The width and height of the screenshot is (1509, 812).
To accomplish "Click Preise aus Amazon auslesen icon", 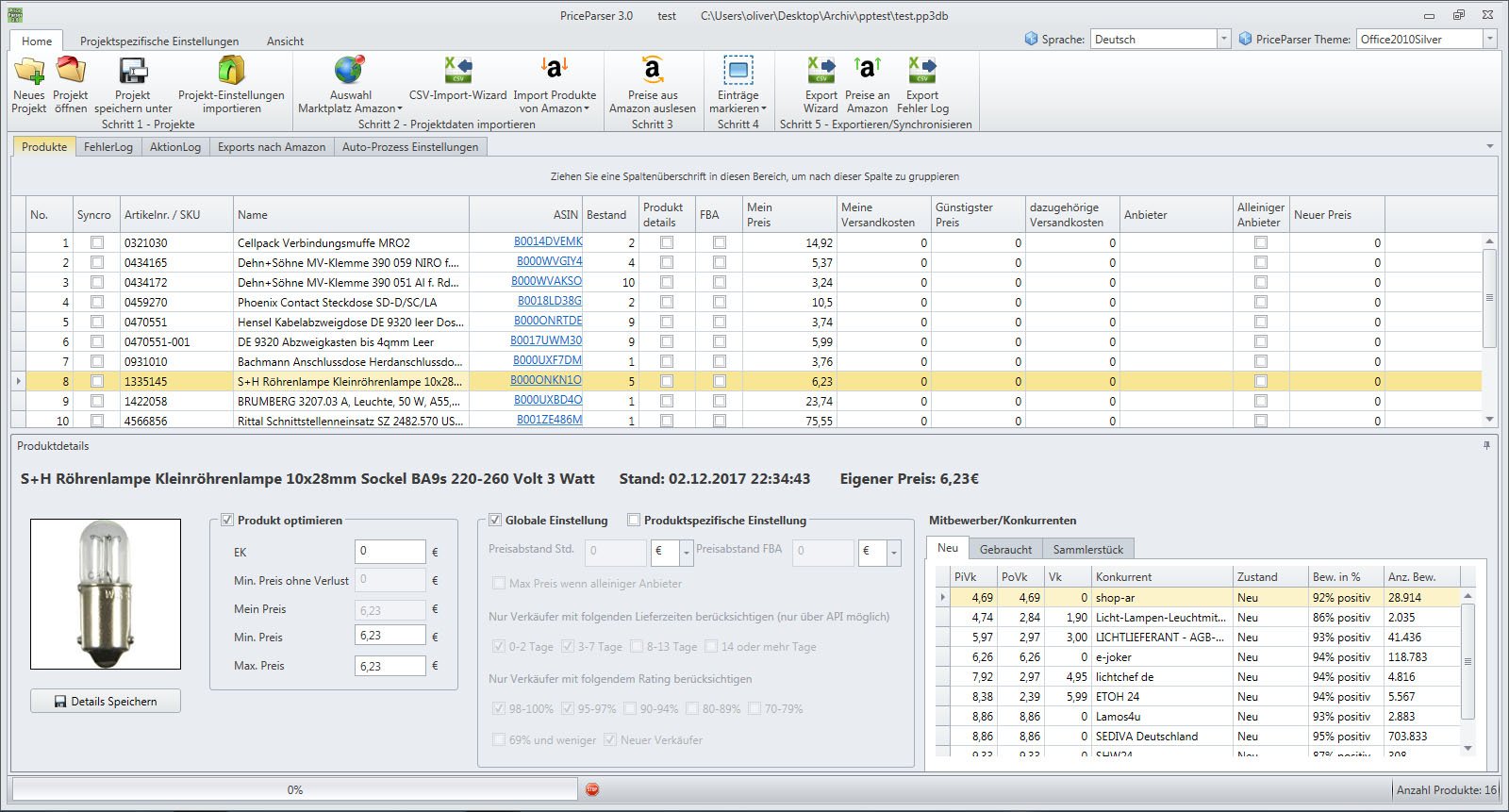I will tap(653, 71).
